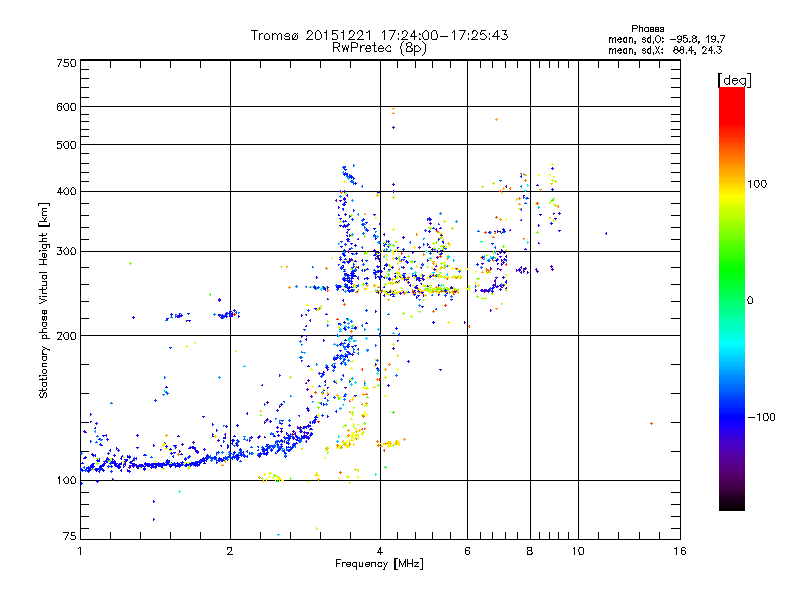Click the colorbar tick label '100'
Image resolution: width=800 pixels, height=600 pixels.
pyautogui.click(x=757, y=184)
